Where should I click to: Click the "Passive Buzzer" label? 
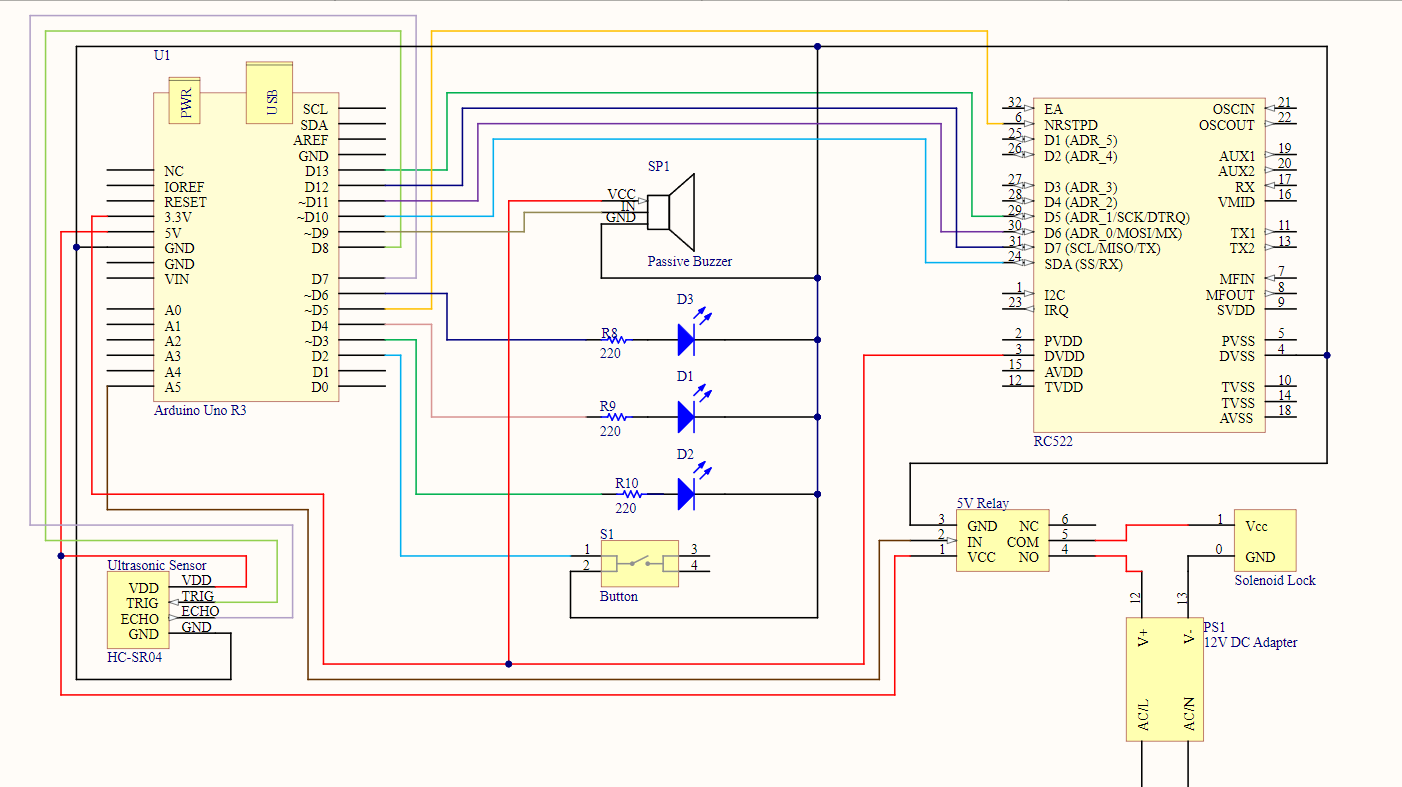(x=689, y=261)
